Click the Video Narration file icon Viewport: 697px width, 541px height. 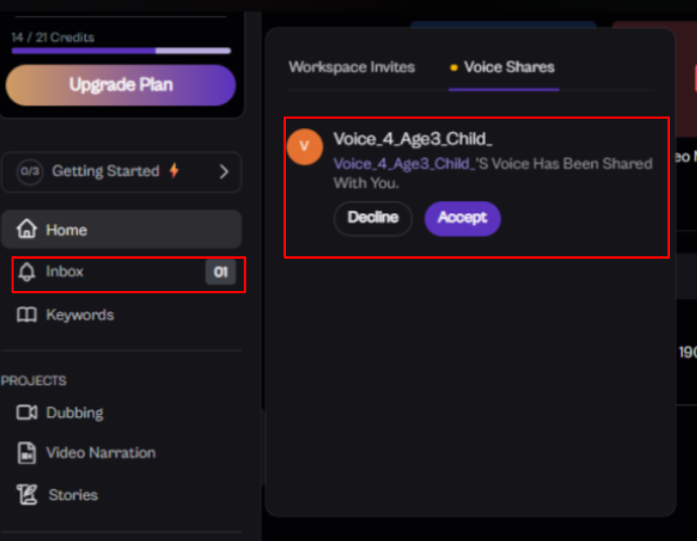27,453
